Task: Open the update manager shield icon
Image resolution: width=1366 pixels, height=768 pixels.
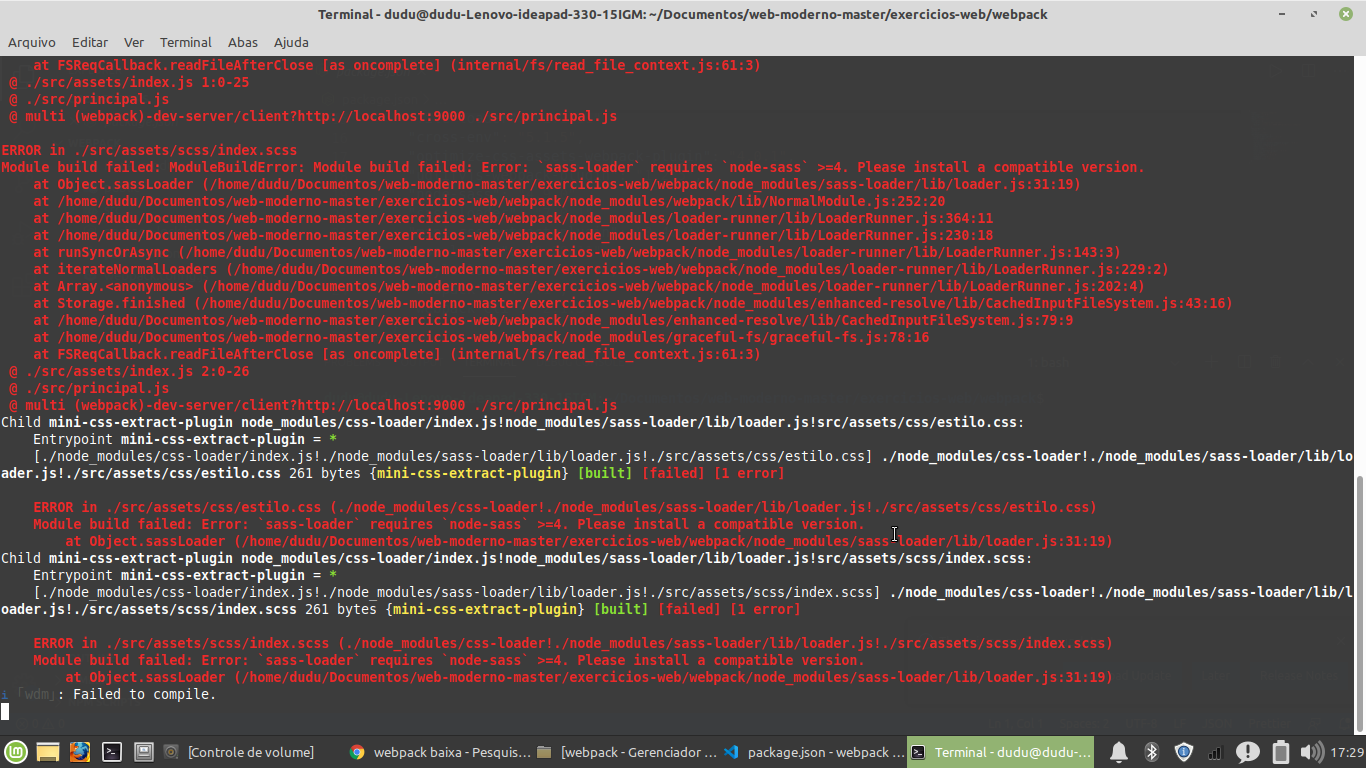Action: 1184,752
